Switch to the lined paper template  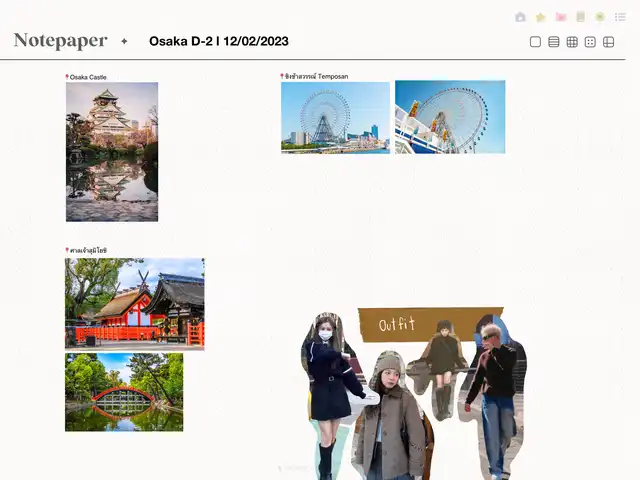pyautogui.click(x=553, y=42)
